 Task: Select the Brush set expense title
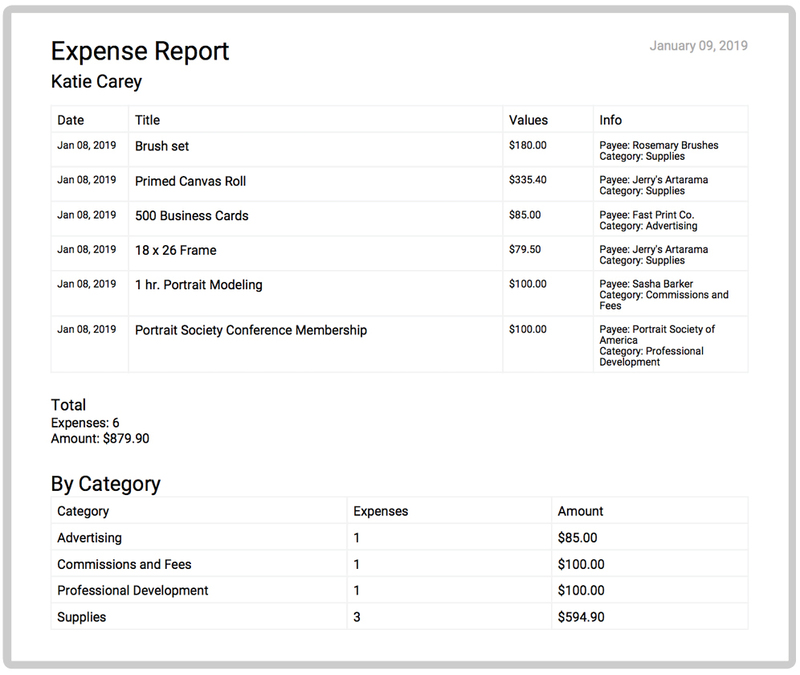coord(162,146)
